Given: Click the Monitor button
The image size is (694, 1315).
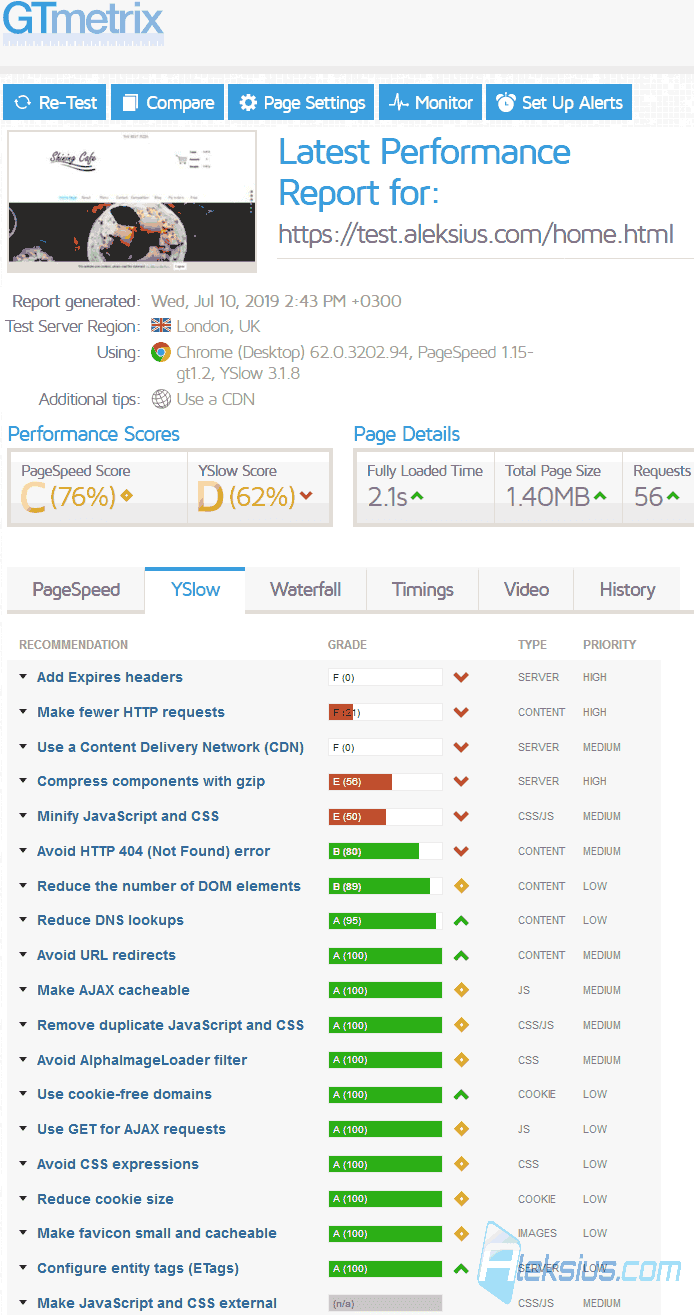Looking at the screenshot, I should 431,102.
